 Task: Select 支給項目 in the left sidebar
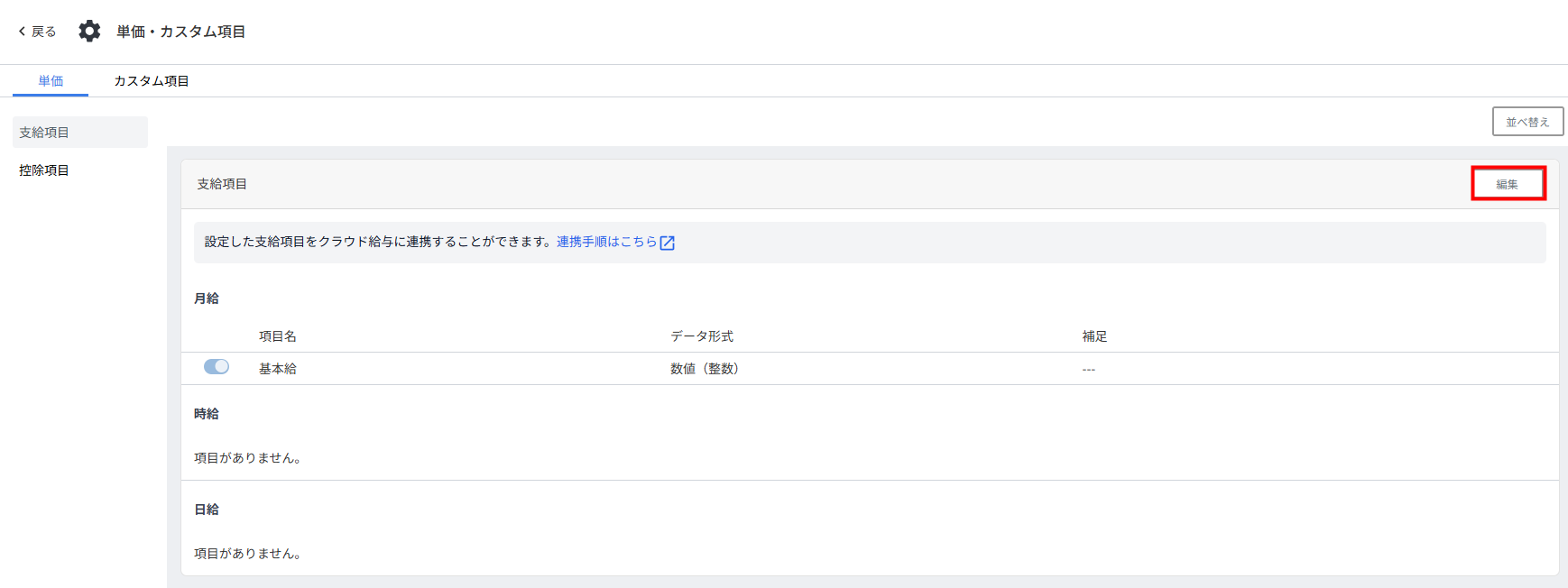(44, 133)
